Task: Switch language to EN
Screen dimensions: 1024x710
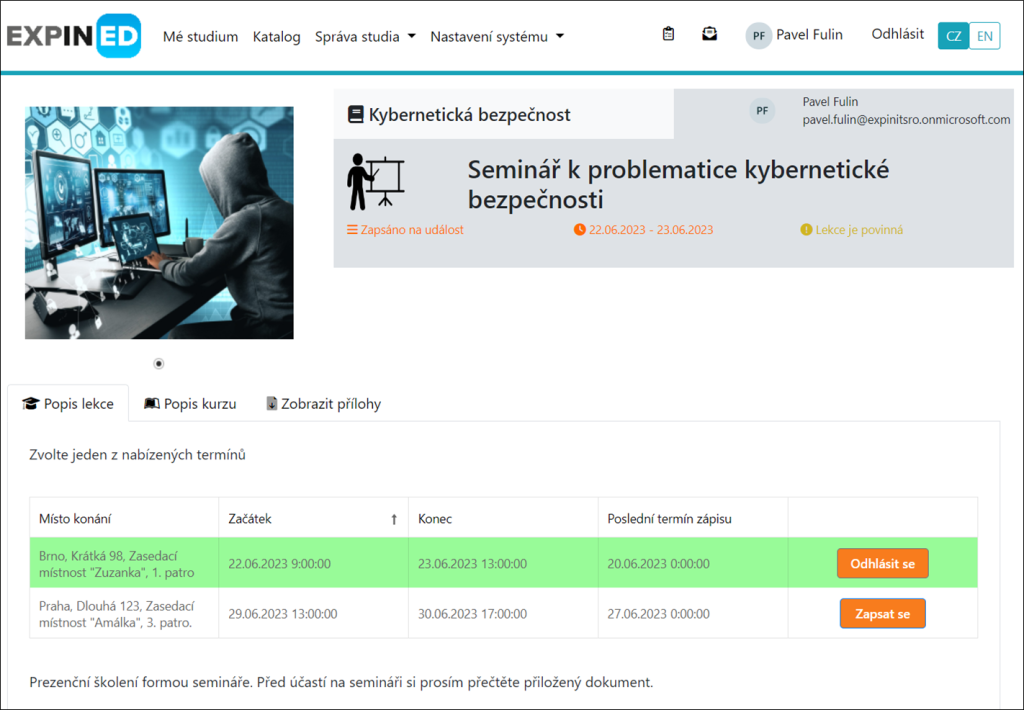Action: pos(985,36)
